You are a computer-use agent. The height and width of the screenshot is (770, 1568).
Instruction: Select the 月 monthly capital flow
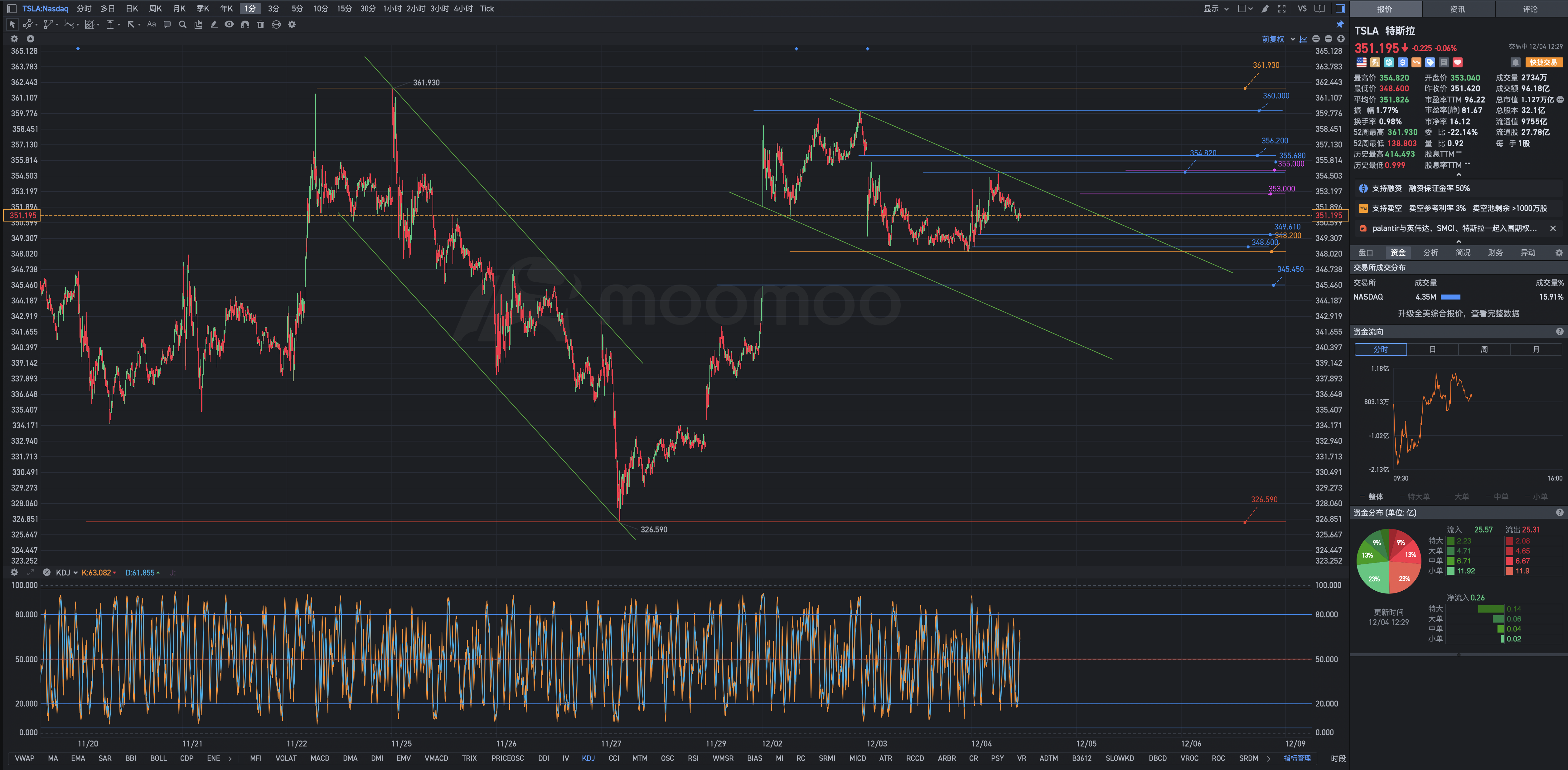[x=1536, y=349]
